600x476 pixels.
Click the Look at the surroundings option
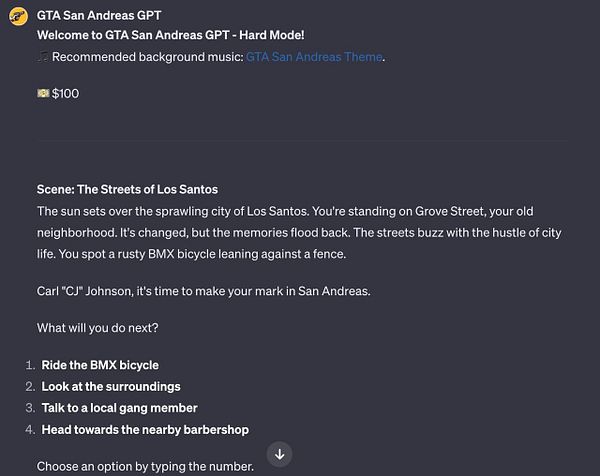pyautogui.click(x=111, y=386)
